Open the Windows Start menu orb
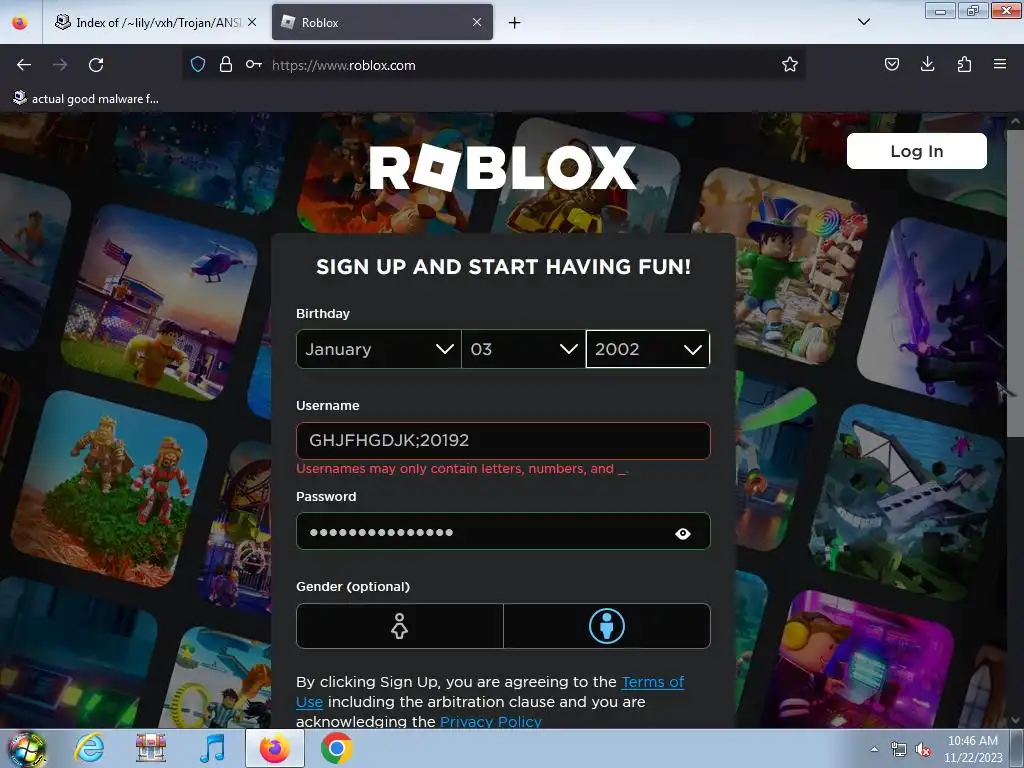Image resolution: width=1024 pixels, height=768 pixels. 27,749
